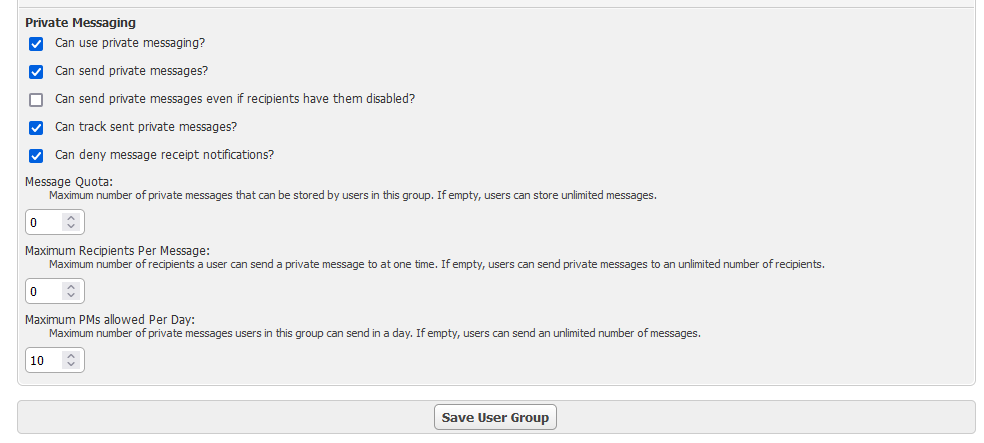Increase Maximum PMs allowed Per Day
The height and width of the screenshot is (443, 984).
click(x=70, y=355)
